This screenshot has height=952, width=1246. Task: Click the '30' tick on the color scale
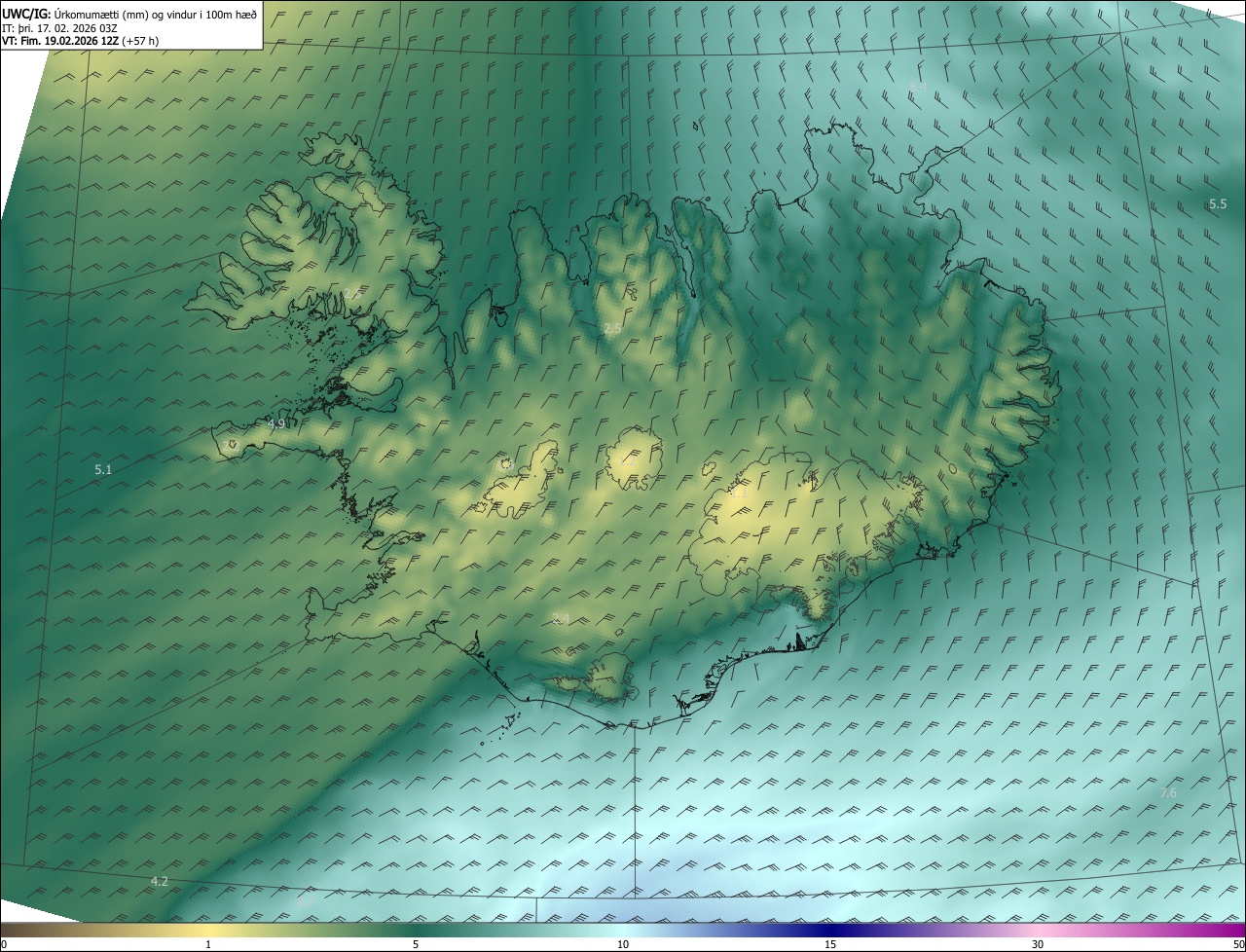coord(1038,944)
